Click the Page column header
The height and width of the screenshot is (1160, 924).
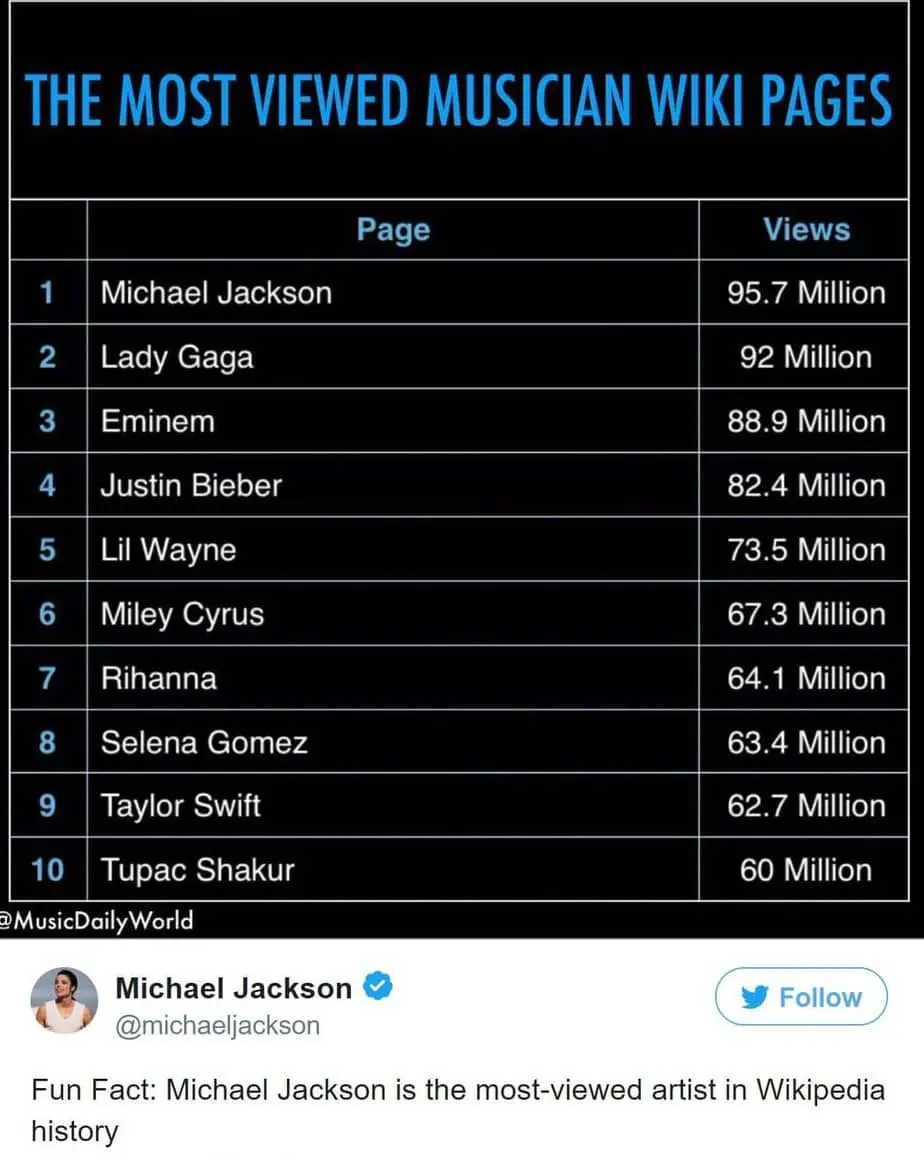(x=393, y=229)
